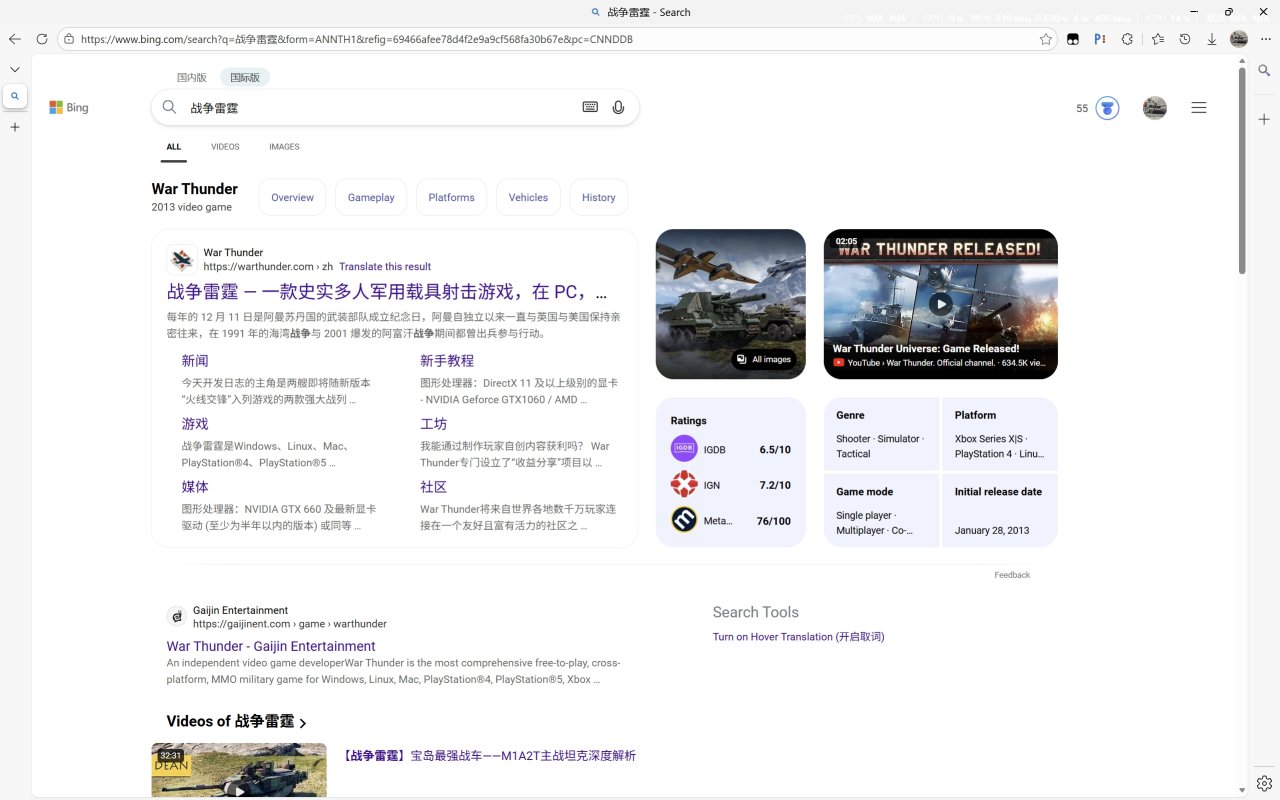1280x800 pixels.
Task: Open the Platforms chip
Action: coord(452,197)
